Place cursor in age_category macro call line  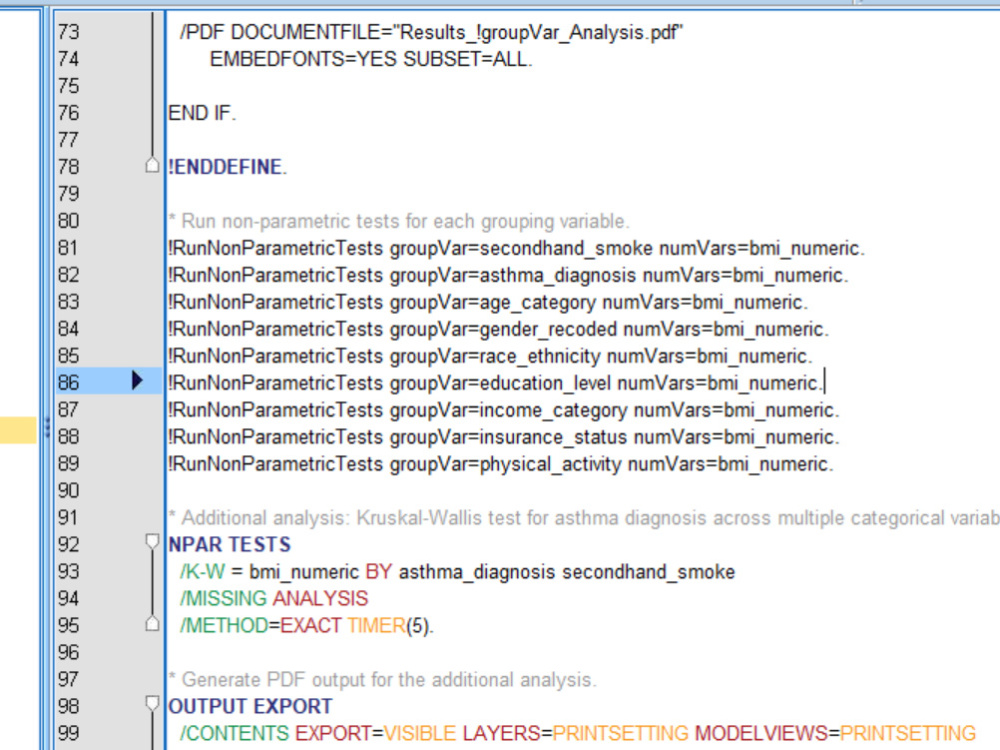pyautogui.click(x=489, y=302)
